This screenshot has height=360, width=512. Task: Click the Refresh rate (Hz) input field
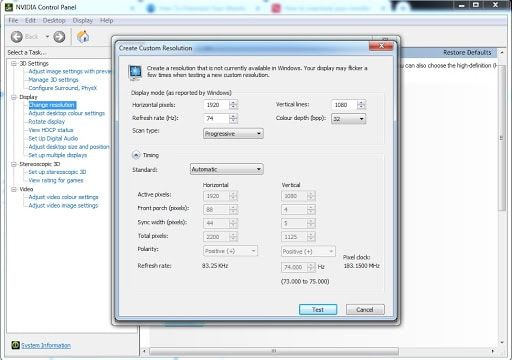coord(216,118)
